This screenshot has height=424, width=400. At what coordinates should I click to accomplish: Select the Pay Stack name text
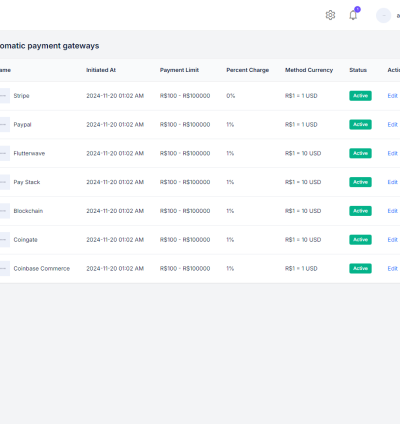coord(27,182)
